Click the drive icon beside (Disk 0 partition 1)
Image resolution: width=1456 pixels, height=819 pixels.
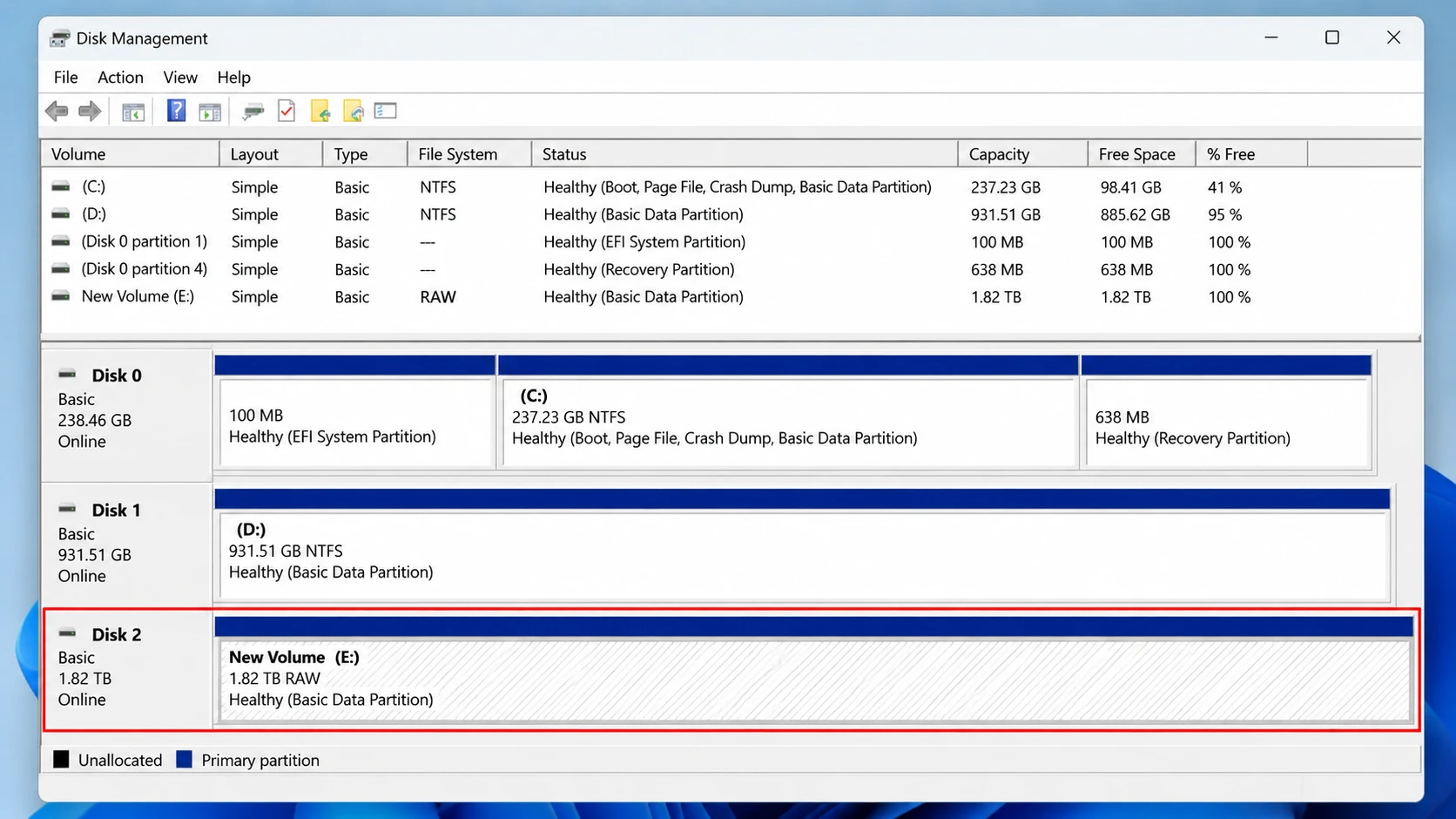61,241
